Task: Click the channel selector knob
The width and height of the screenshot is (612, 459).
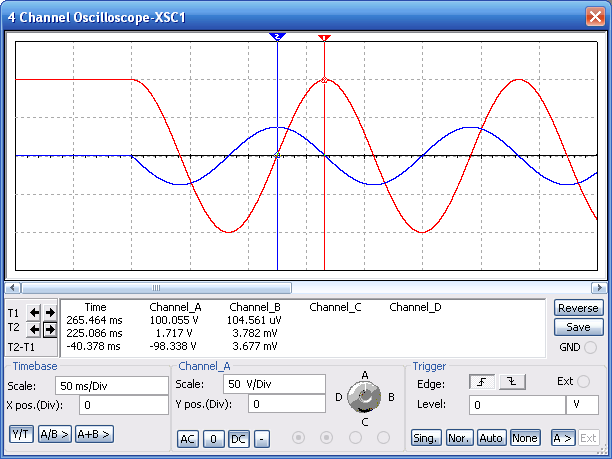Action: [x=364, y=397]
